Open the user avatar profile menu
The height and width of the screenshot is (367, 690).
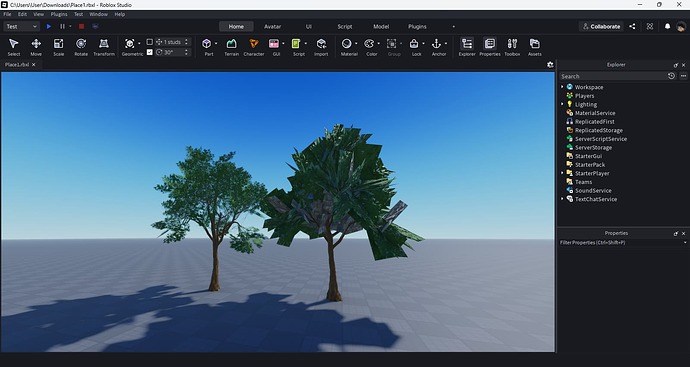click(x=681, y=26)
